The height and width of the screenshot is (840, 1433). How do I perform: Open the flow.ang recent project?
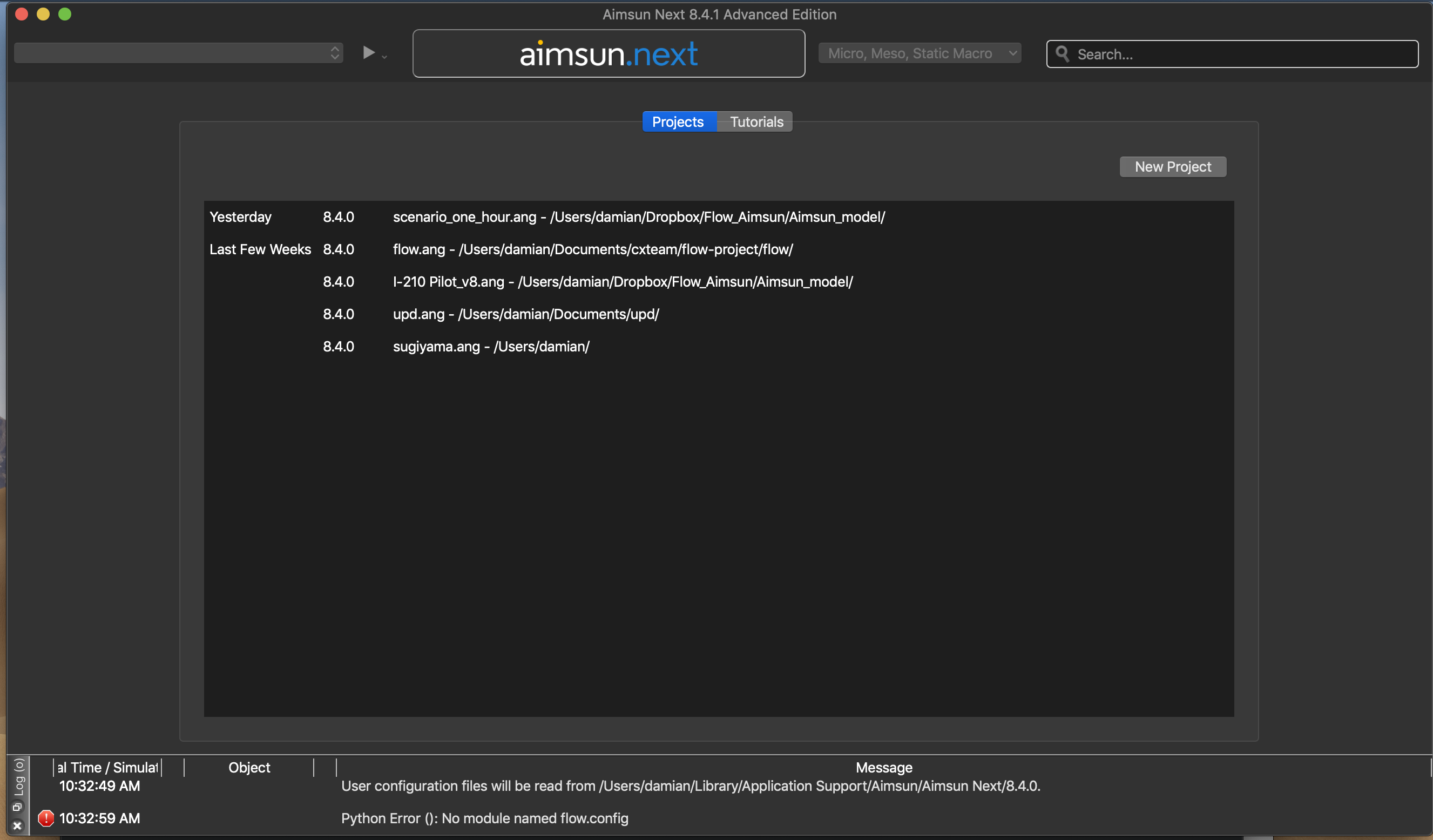593,249
